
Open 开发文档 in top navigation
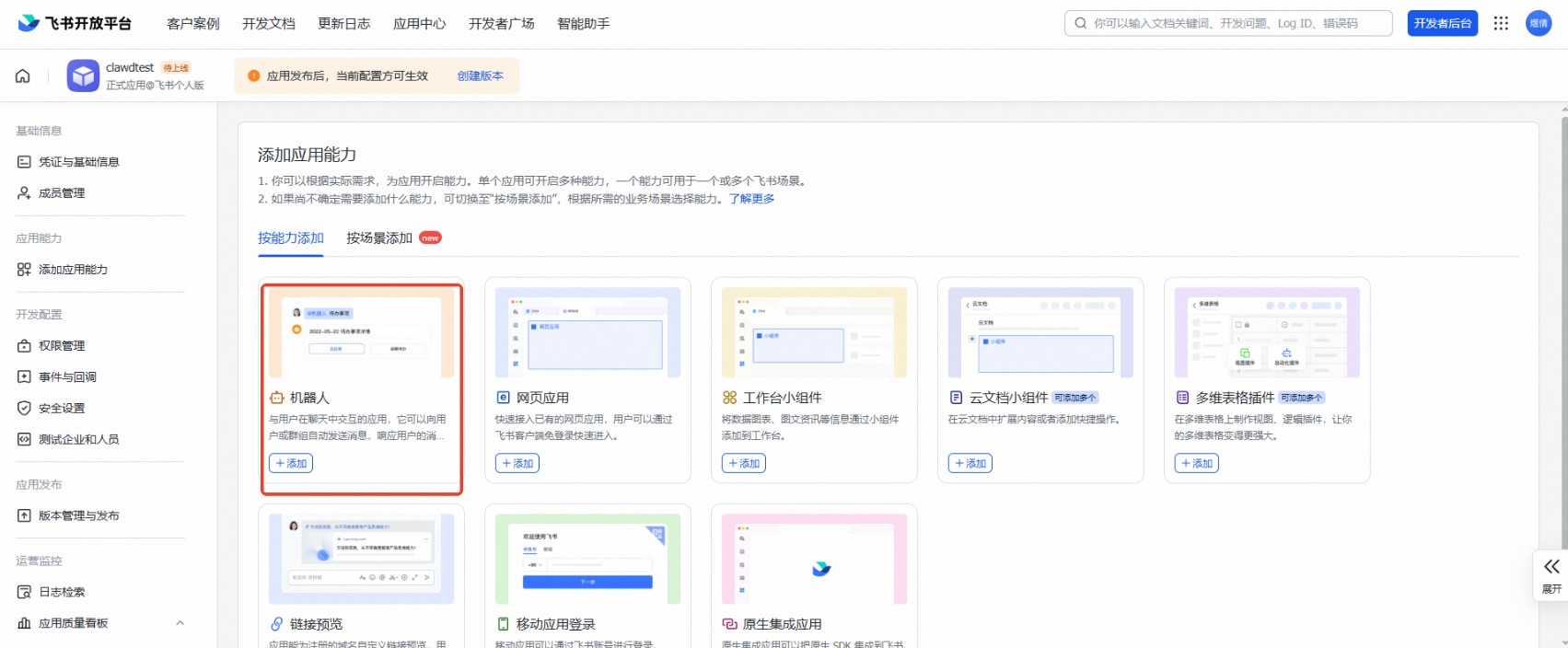click(x=269, y=24)
